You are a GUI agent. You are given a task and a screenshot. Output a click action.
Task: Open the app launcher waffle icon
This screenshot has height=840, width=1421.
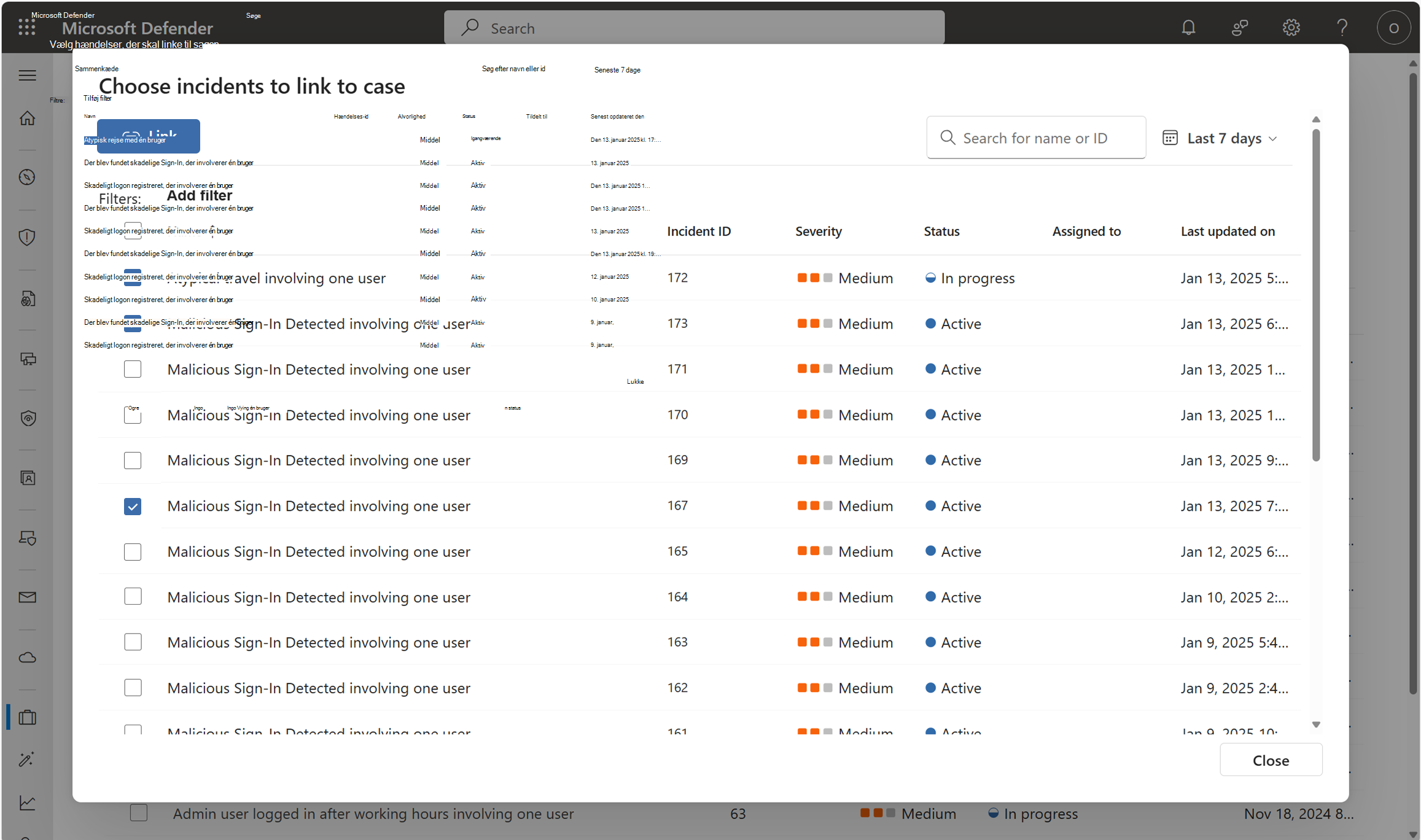(x=26, y=27)
